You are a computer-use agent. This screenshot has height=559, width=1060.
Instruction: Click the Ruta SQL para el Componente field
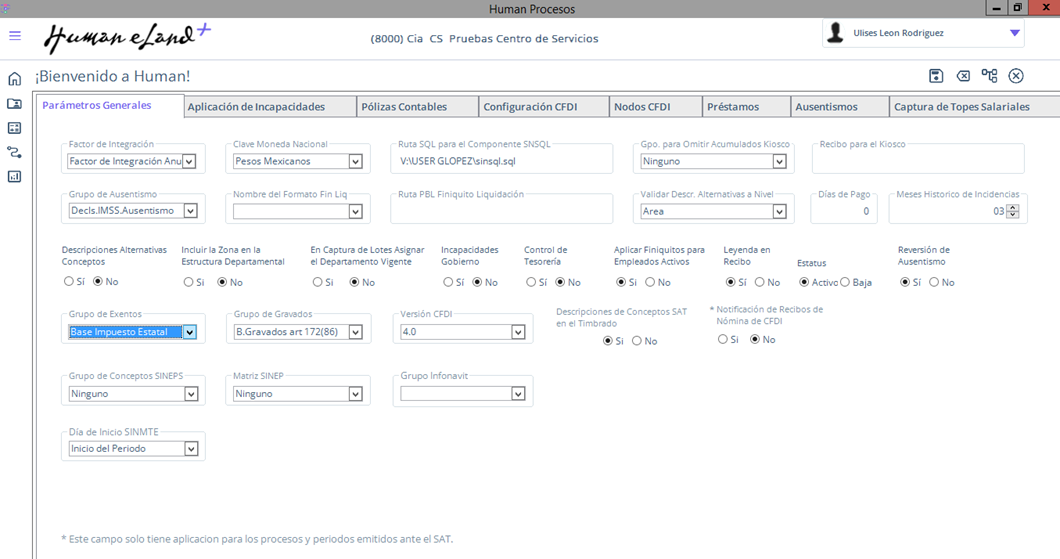(503, 161)
